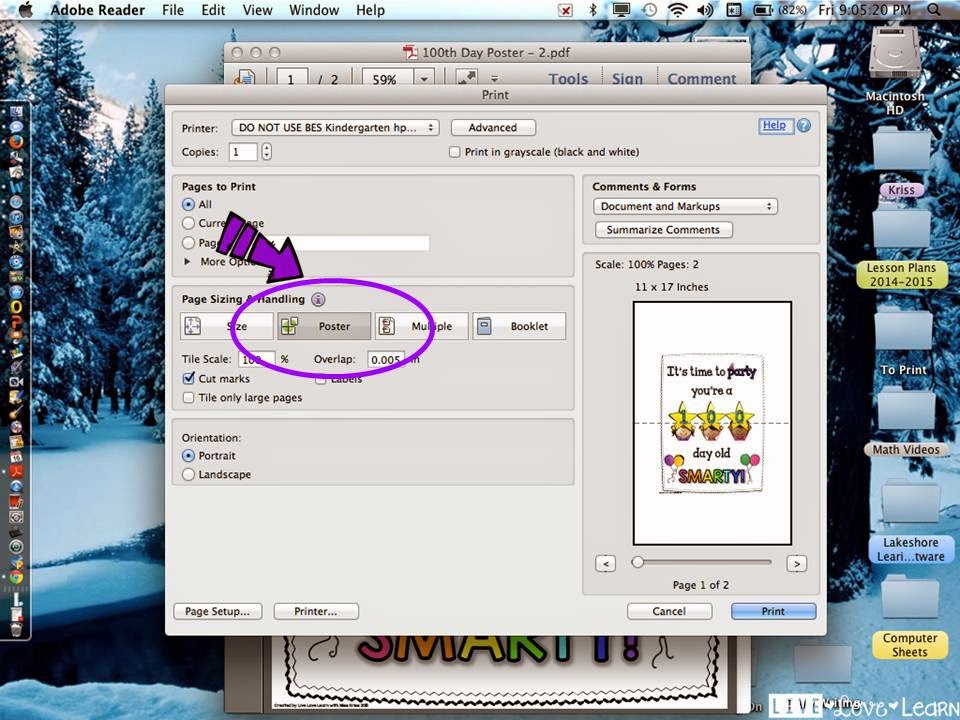Open the Apple menu
The image size is (960, 720).
tap(25, 10)
